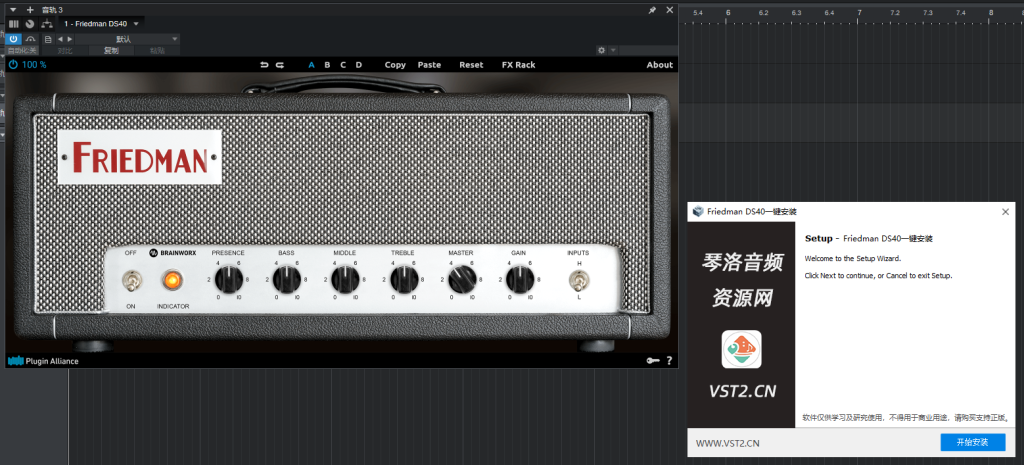
Task: Click the WWW.VST2.CN link text
Action: pyautogui.click(x=728, y=443)
